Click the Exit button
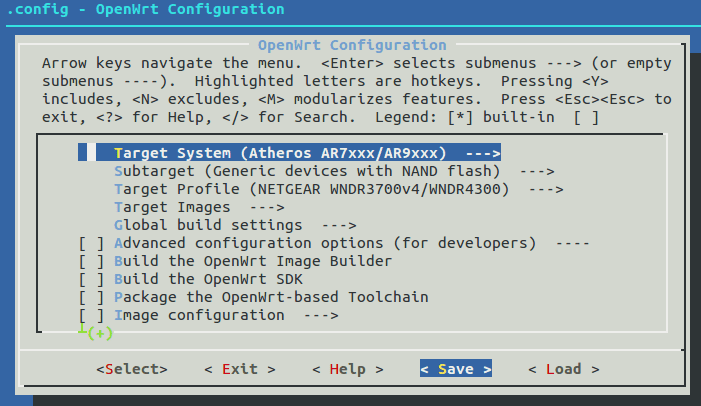The width and height of the screenshot is (701, 406). (240, 369)
